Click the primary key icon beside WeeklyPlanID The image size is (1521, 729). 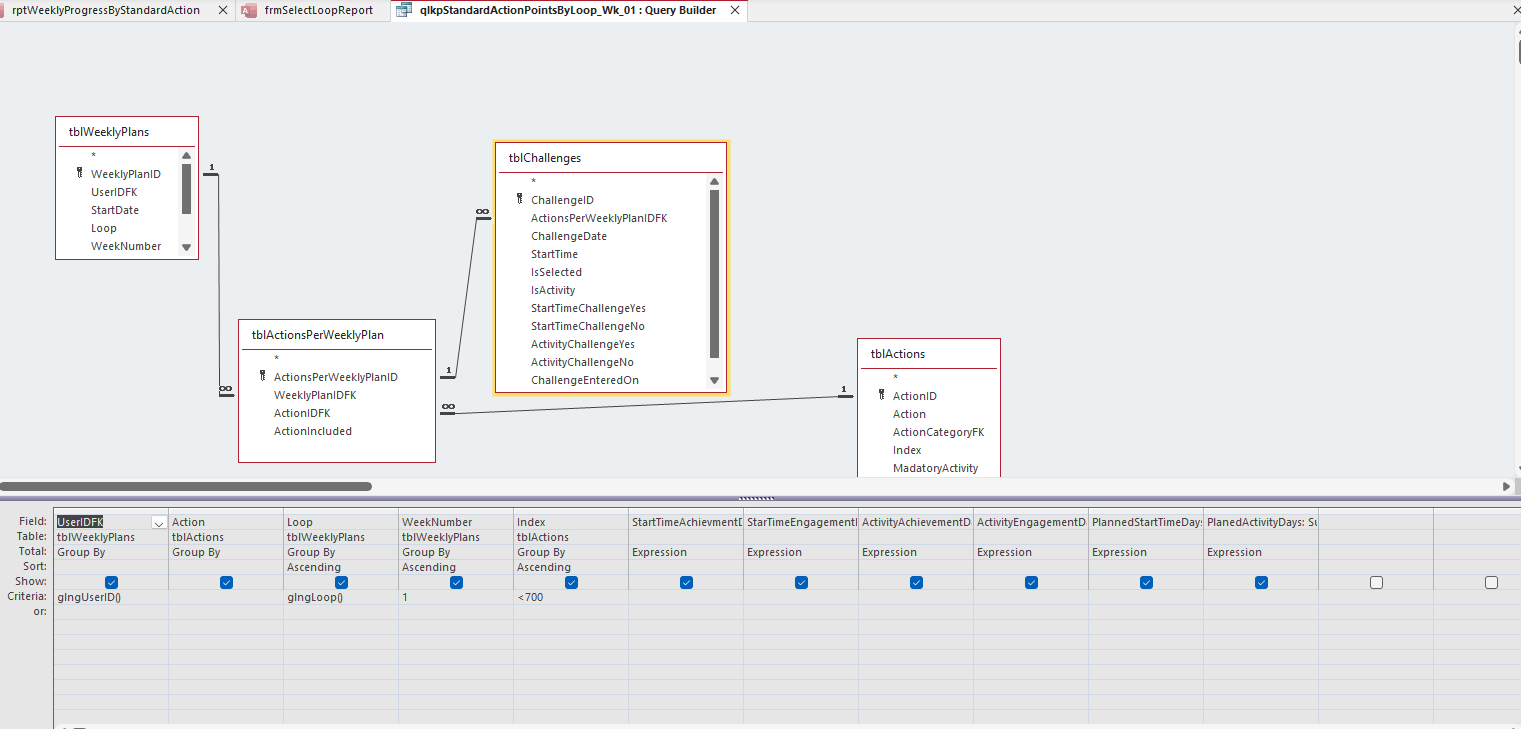pyautogui.click(x=79, y=173)
